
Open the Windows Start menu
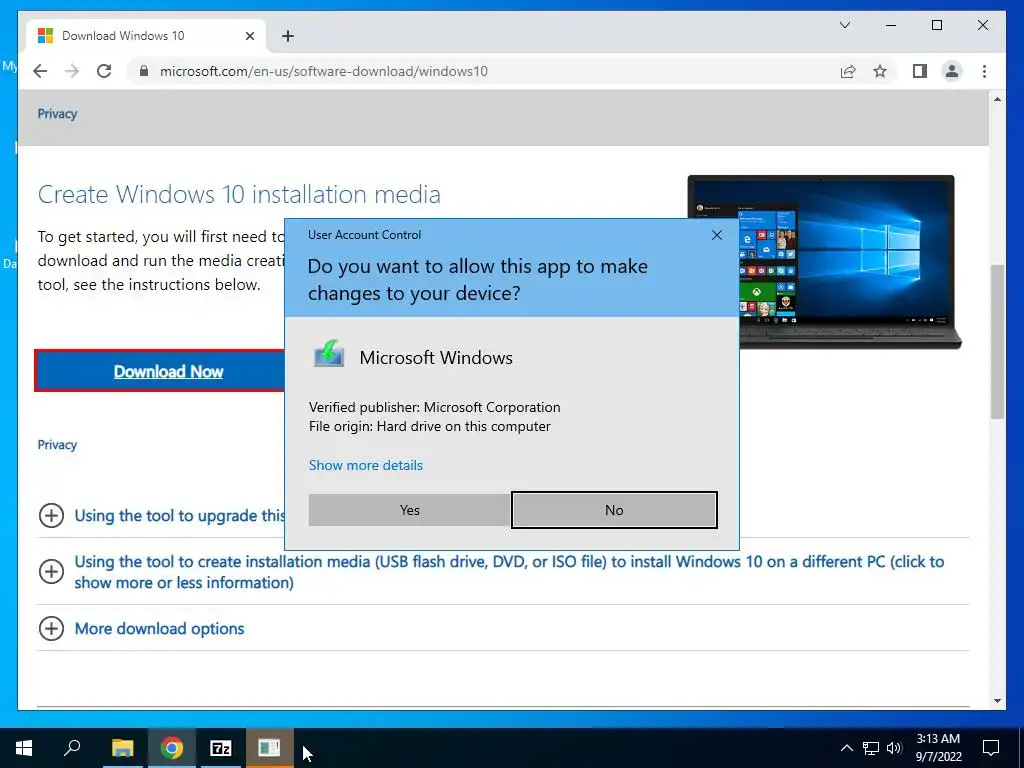click(24, 748)
